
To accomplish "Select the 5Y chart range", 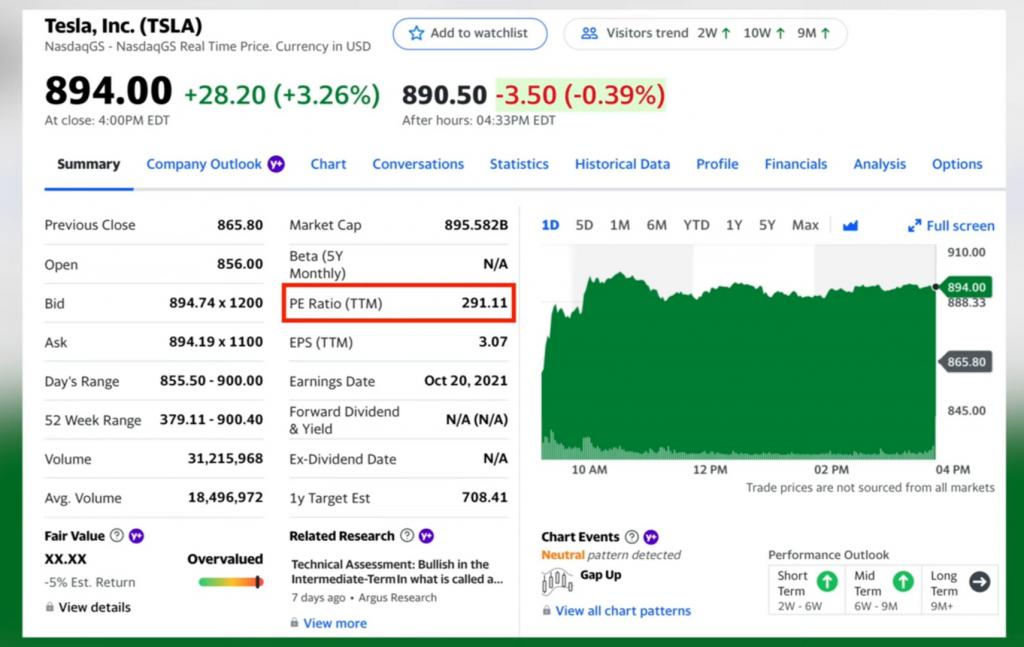I will pos(767,225).
